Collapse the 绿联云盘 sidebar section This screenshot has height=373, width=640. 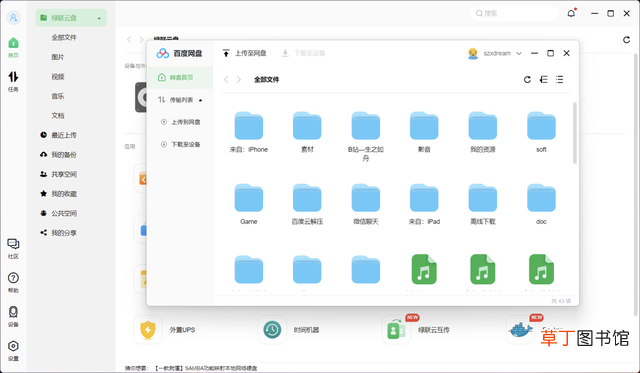(99, 18)
